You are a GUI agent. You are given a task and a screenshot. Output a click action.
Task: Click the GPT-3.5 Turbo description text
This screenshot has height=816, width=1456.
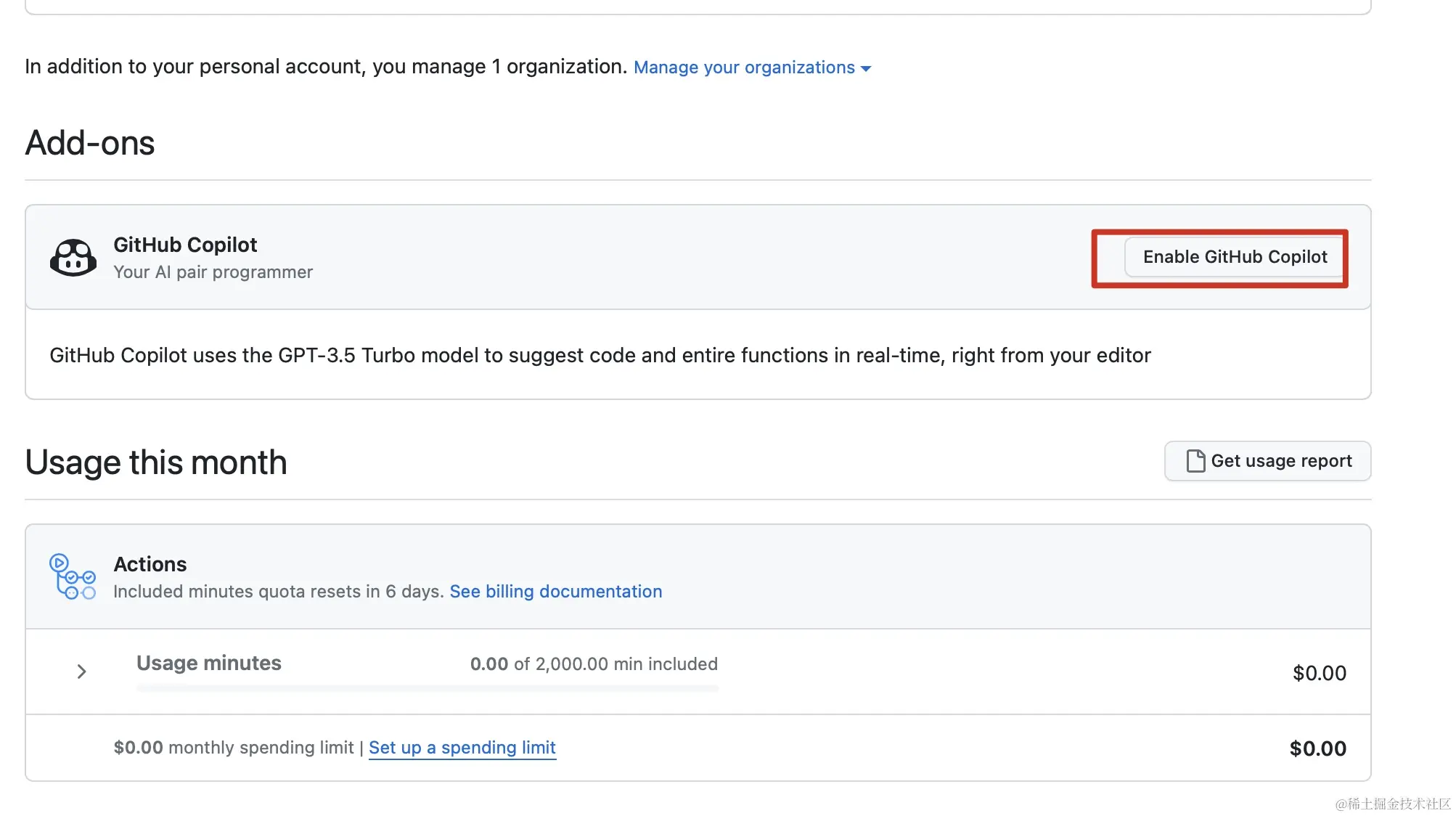pyautogui.click(x=600, y=355)
